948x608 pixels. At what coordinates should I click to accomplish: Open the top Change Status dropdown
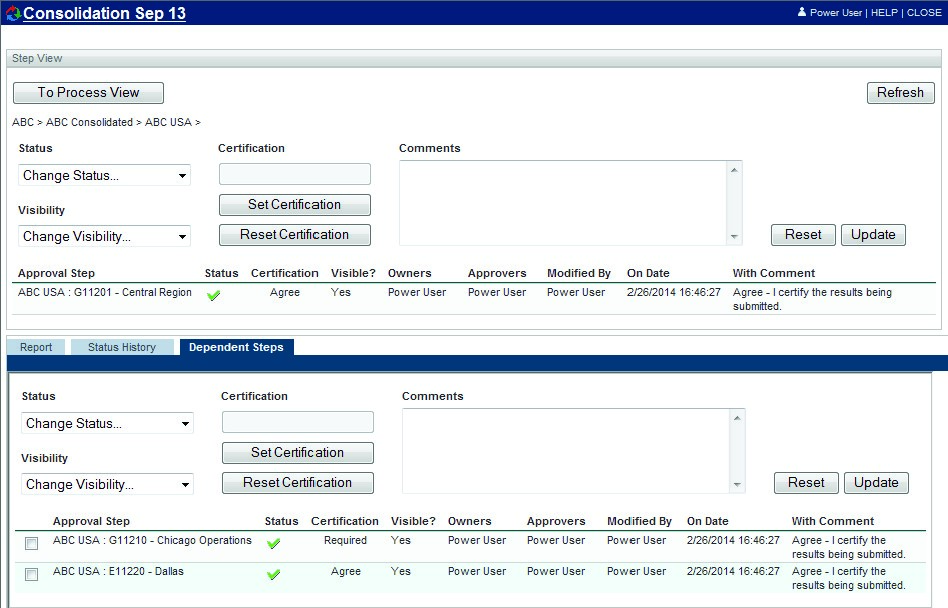[x=104, y=176]
